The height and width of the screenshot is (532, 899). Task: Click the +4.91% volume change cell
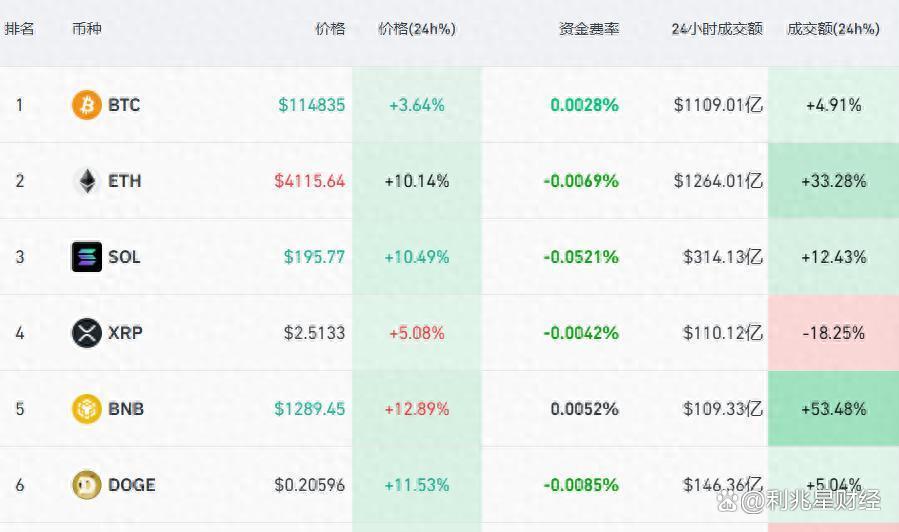pyautogui.click(x=834, y=105)
